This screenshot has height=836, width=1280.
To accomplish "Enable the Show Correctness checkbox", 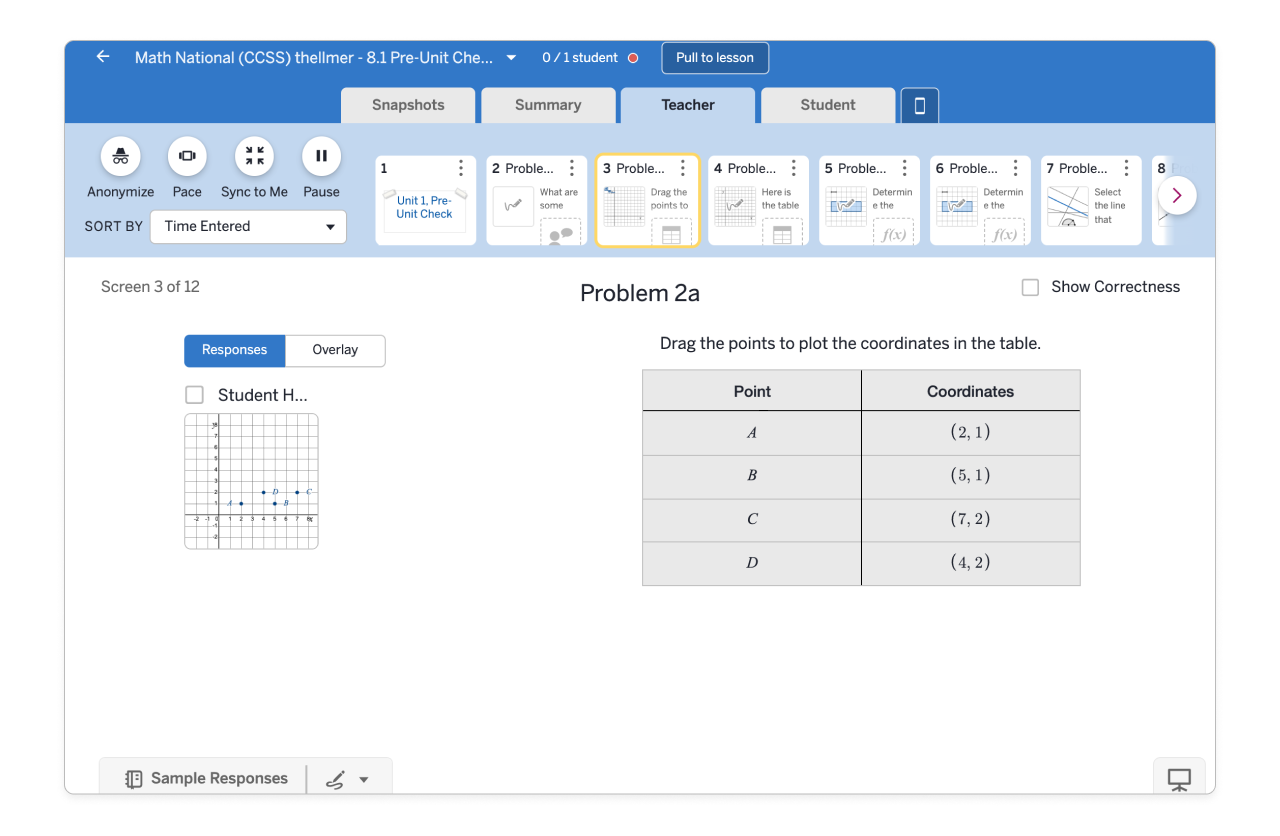I will coord(1030,288).
